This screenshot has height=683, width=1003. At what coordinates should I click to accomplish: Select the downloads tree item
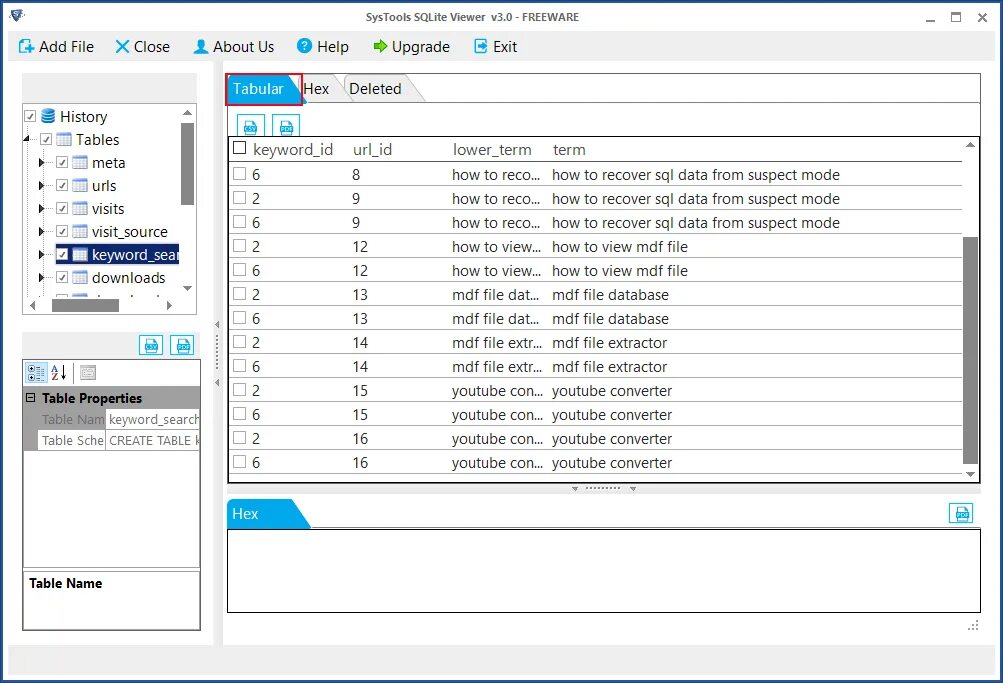[x=129, y=278]
